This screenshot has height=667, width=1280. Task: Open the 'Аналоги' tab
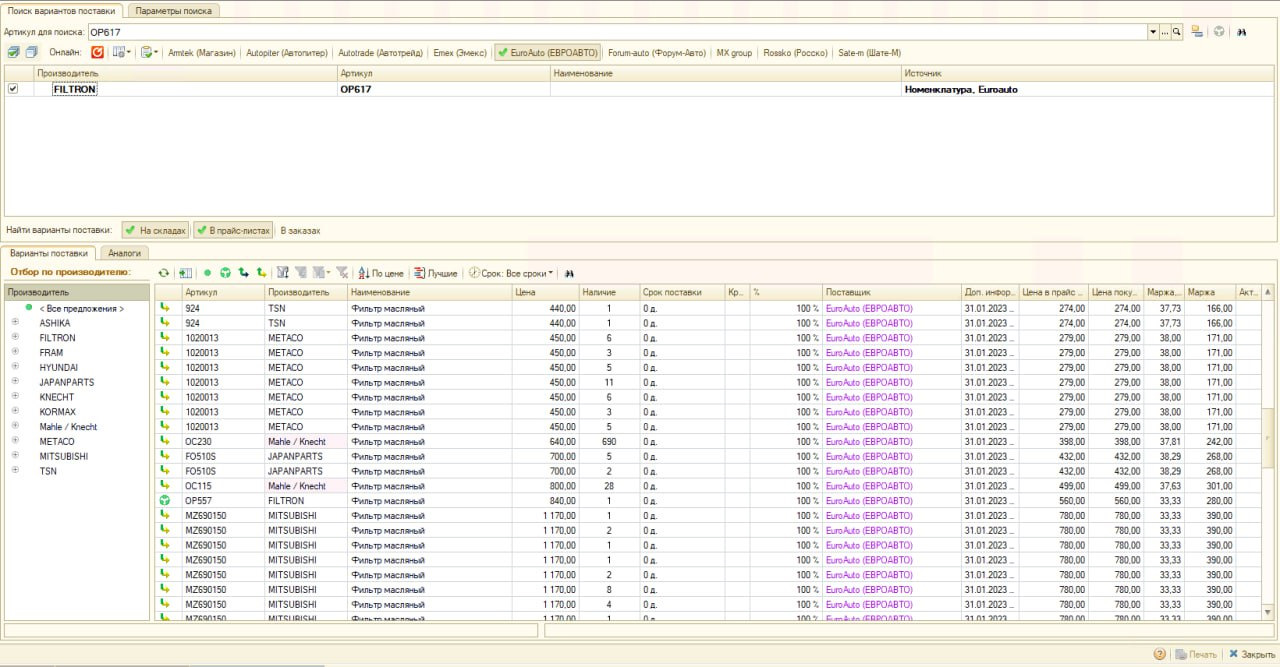coord(124,253)
